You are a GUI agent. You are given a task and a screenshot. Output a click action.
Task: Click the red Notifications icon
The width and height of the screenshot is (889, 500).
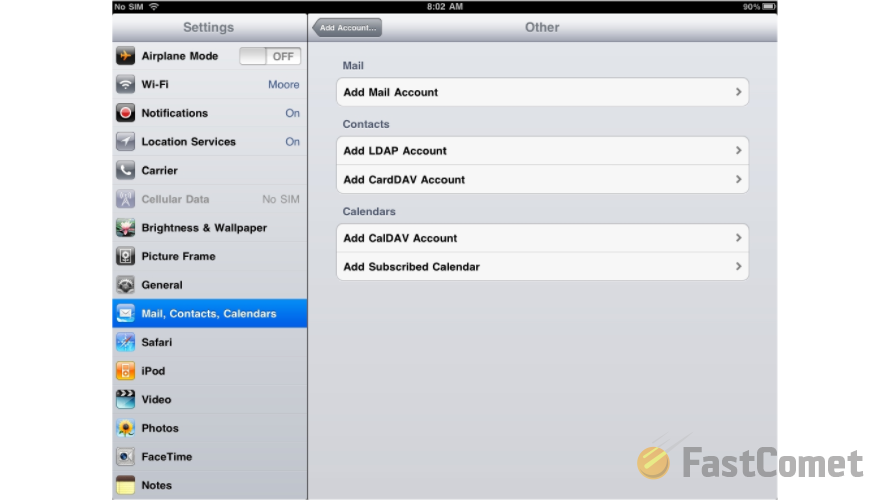click(x=125, y=113)
